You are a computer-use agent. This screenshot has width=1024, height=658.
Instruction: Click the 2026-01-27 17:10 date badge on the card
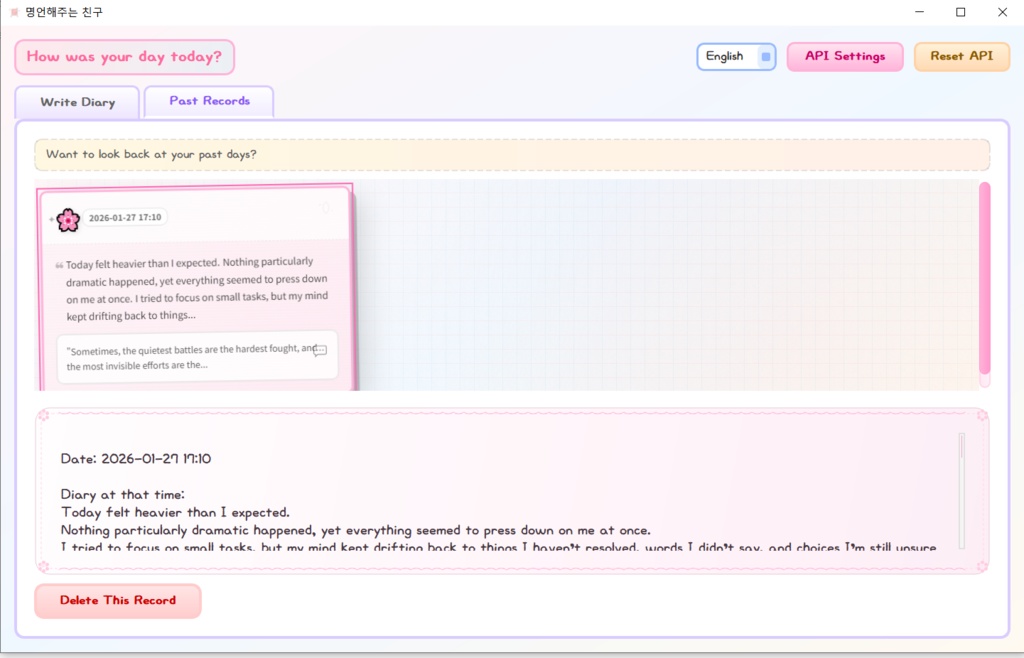[x=125, y=217]
